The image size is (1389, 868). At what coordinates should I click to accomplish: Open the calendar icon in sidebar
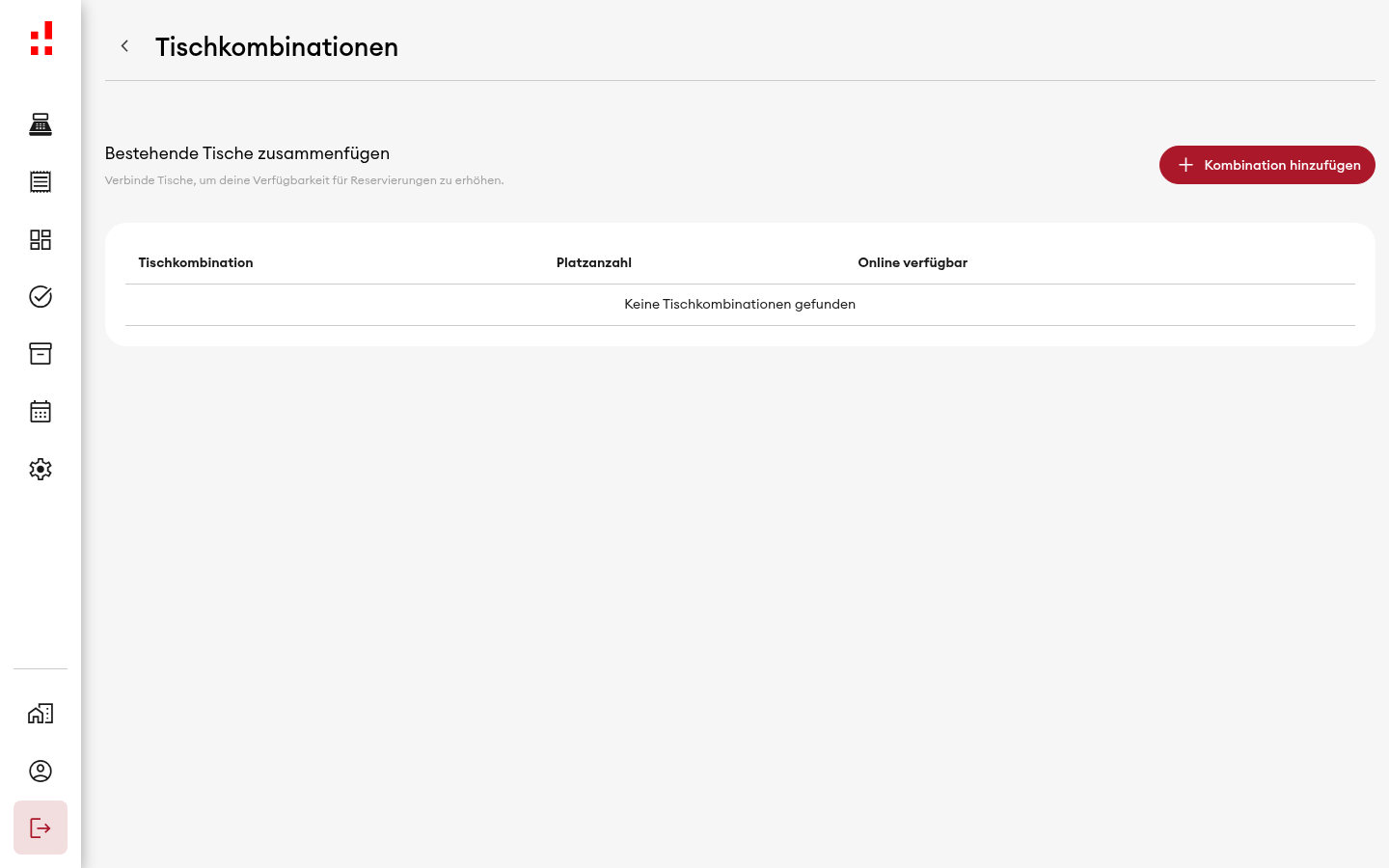[x=41, y=412]
